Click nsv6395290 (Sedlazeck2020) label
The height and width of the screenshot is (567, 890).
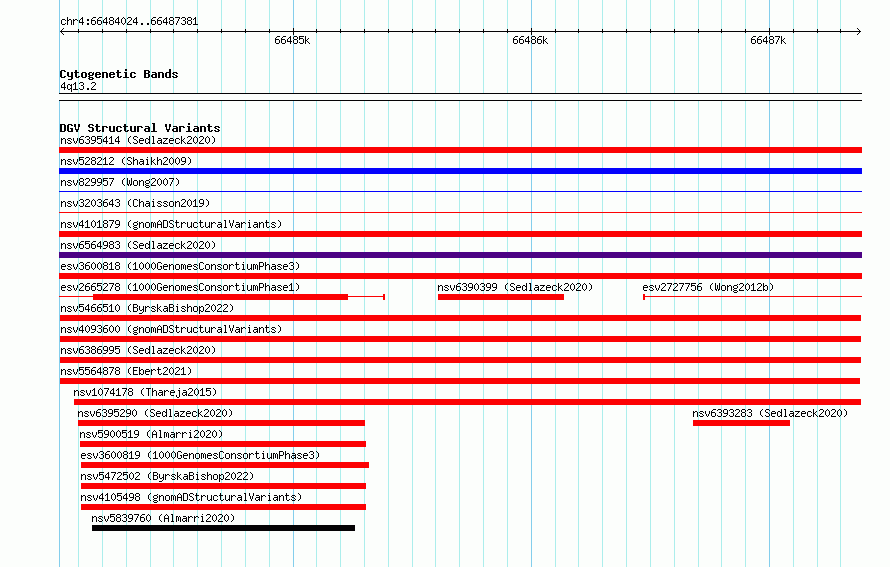coord(155,413)
